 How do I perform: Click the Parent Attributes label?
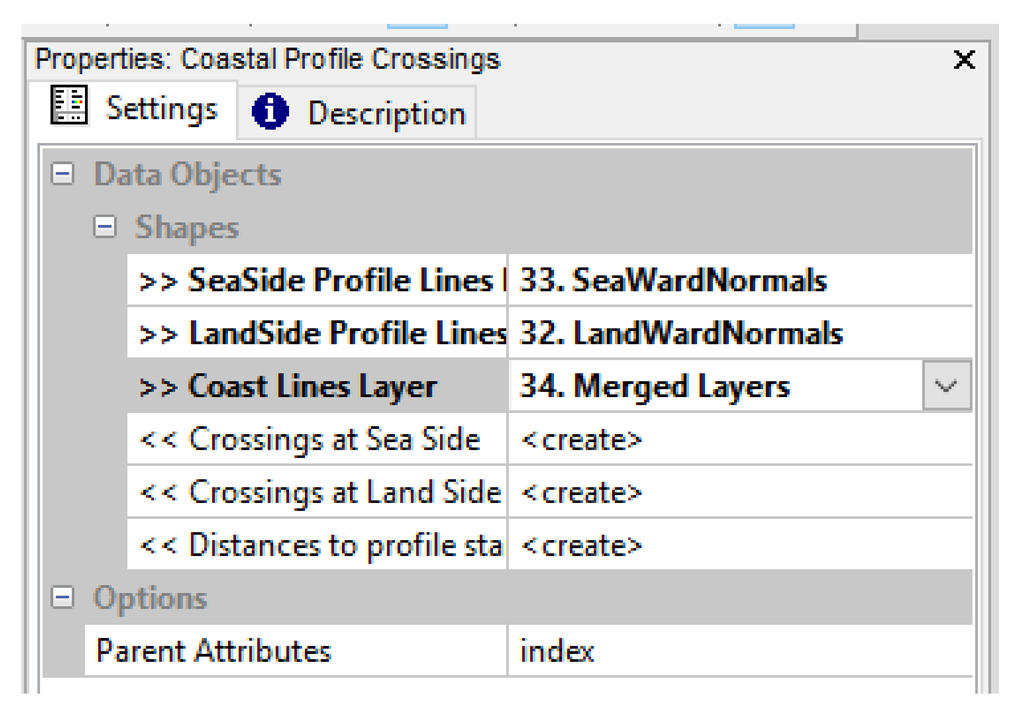[213, 652]
